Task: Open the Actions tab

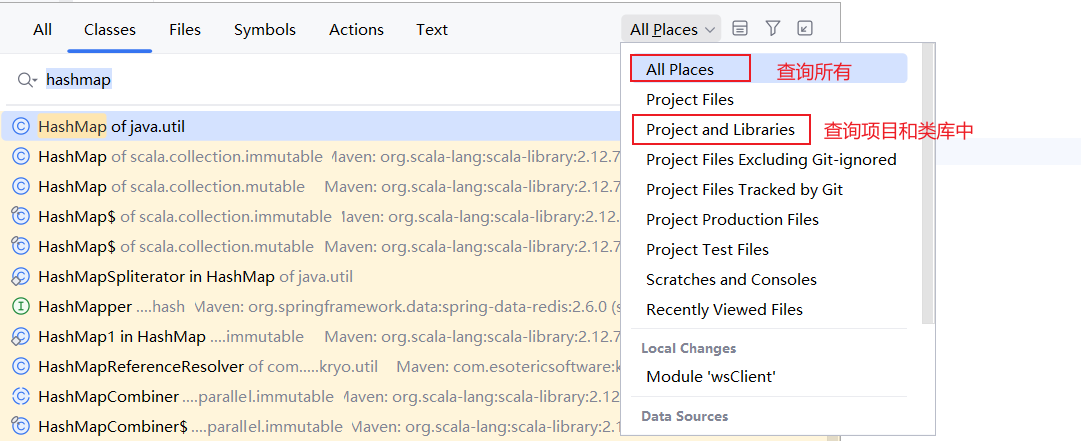Action: click(x=356, y=30)
